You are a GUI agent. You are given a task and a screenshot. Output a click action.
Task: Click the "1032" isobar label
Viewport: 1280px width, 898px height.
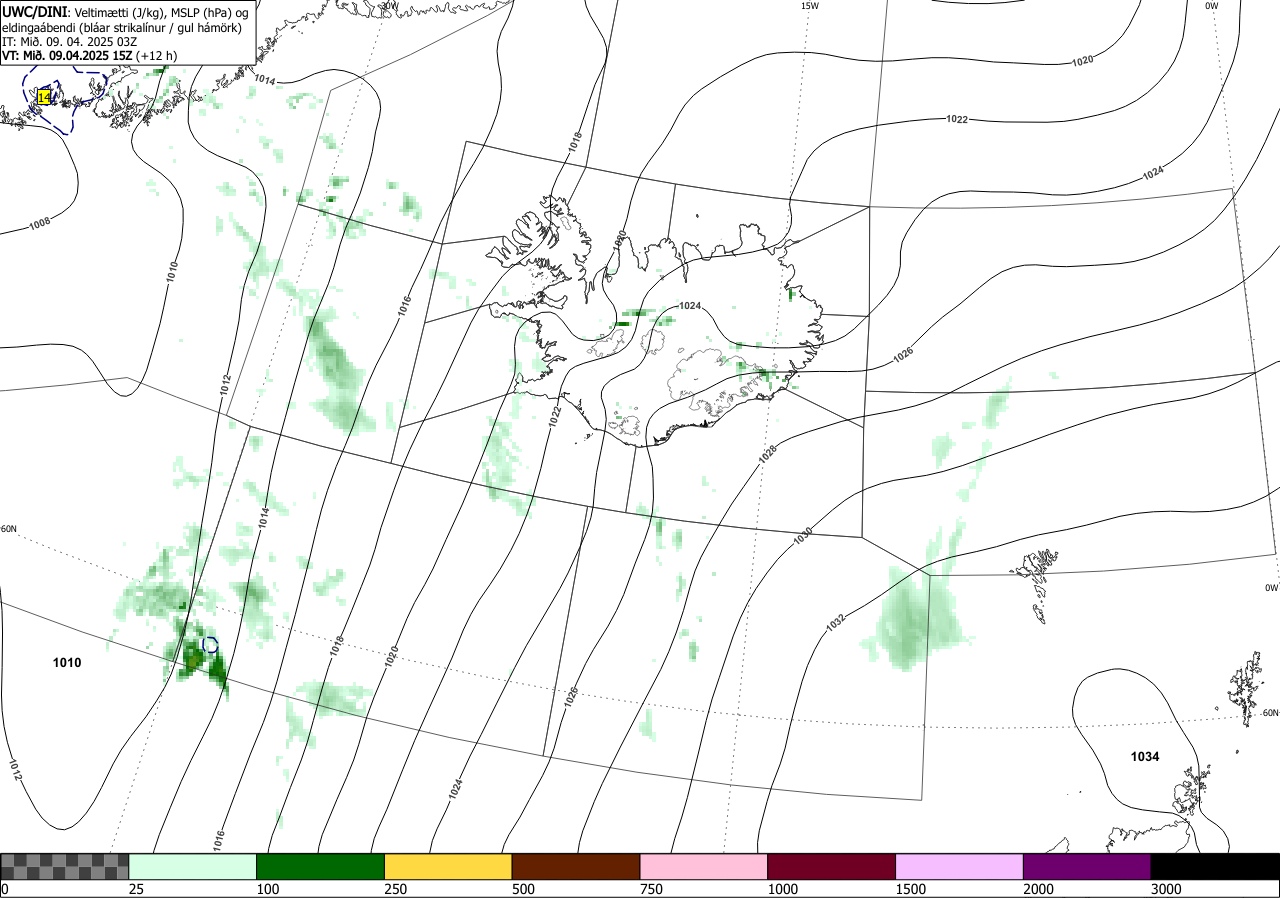pyautogui.click(x=836, y=622)
